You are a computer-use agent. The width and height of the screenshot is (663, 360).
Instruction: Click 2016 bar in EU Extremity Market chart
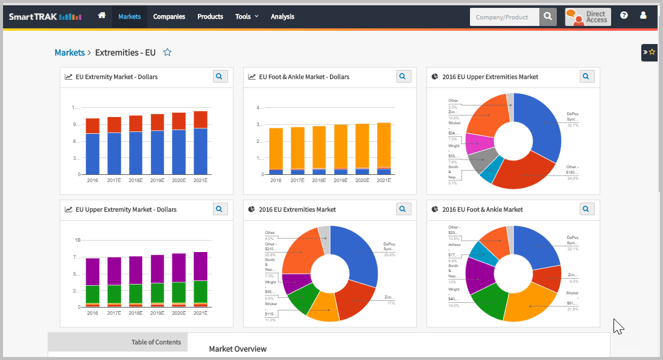(x=93, y=146)
